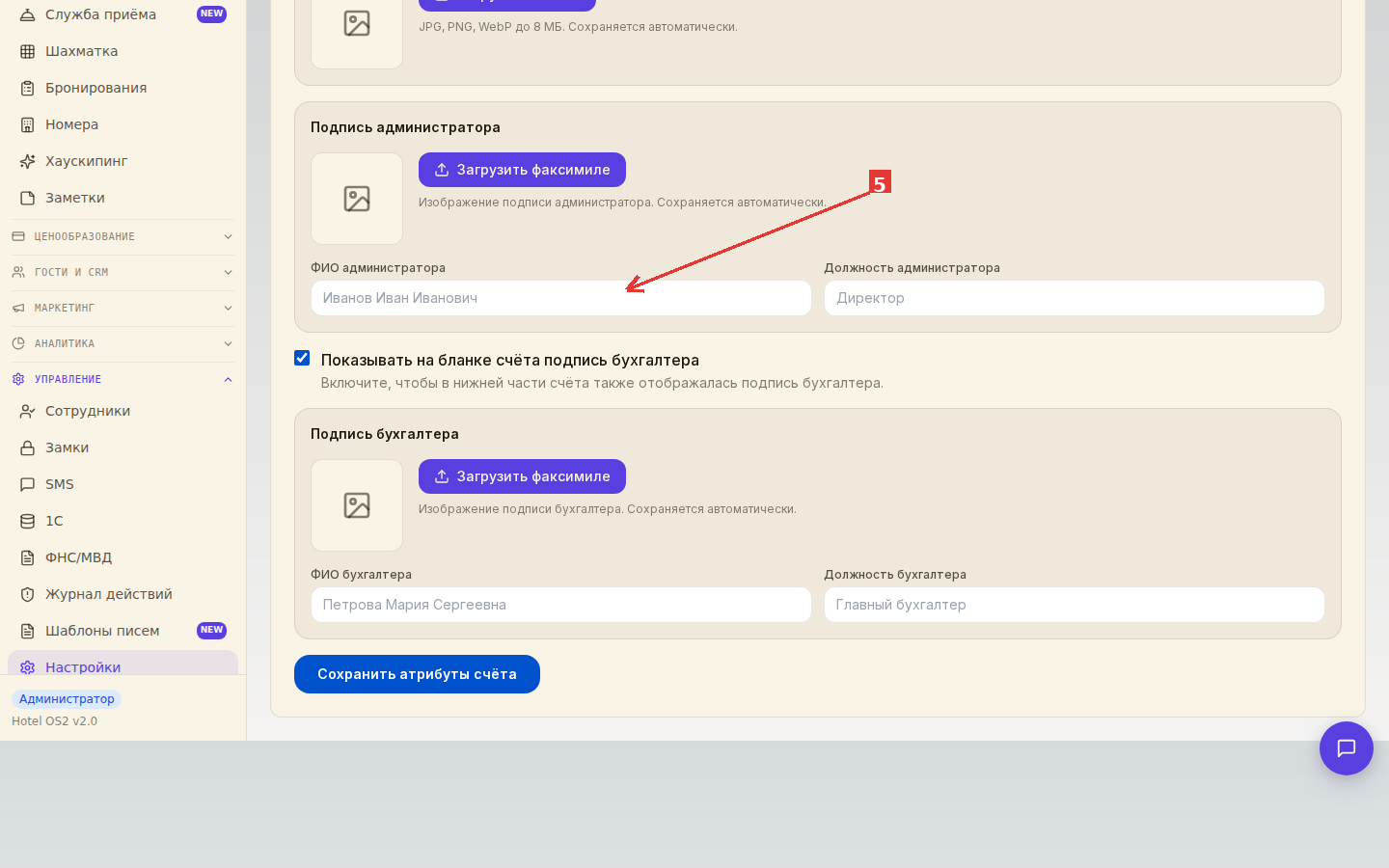Expand the Гости и CRM section
Screen dimensions: 1389x868
(x=123, y=272)
